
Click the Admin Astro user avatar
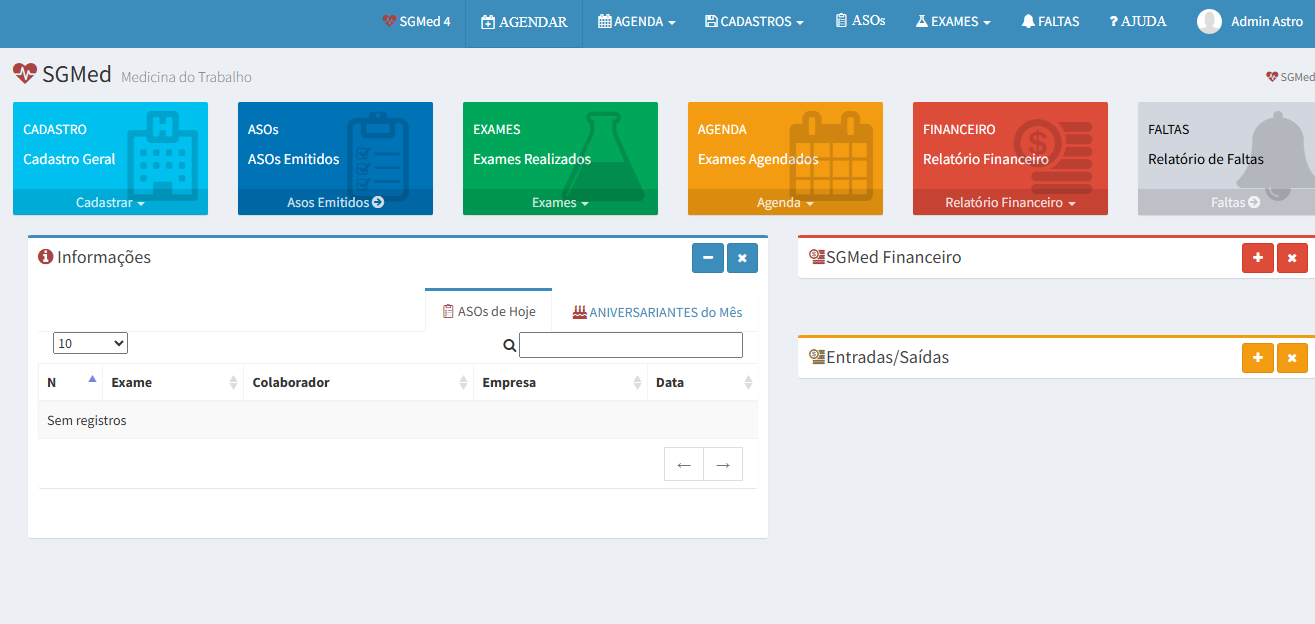(1209, 21)
